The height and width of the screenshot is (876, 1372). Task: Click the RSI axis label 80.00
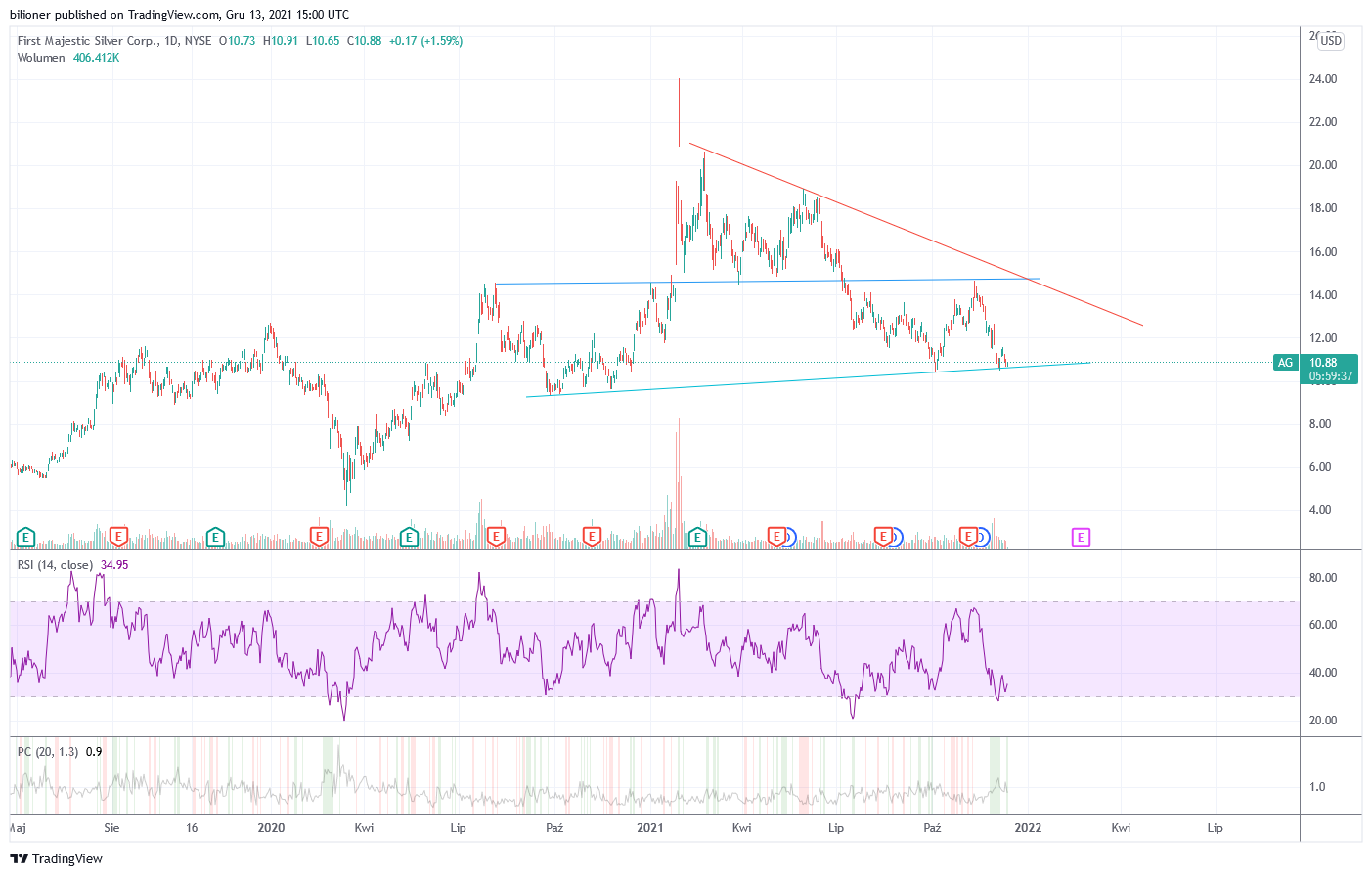[1323, 578]
